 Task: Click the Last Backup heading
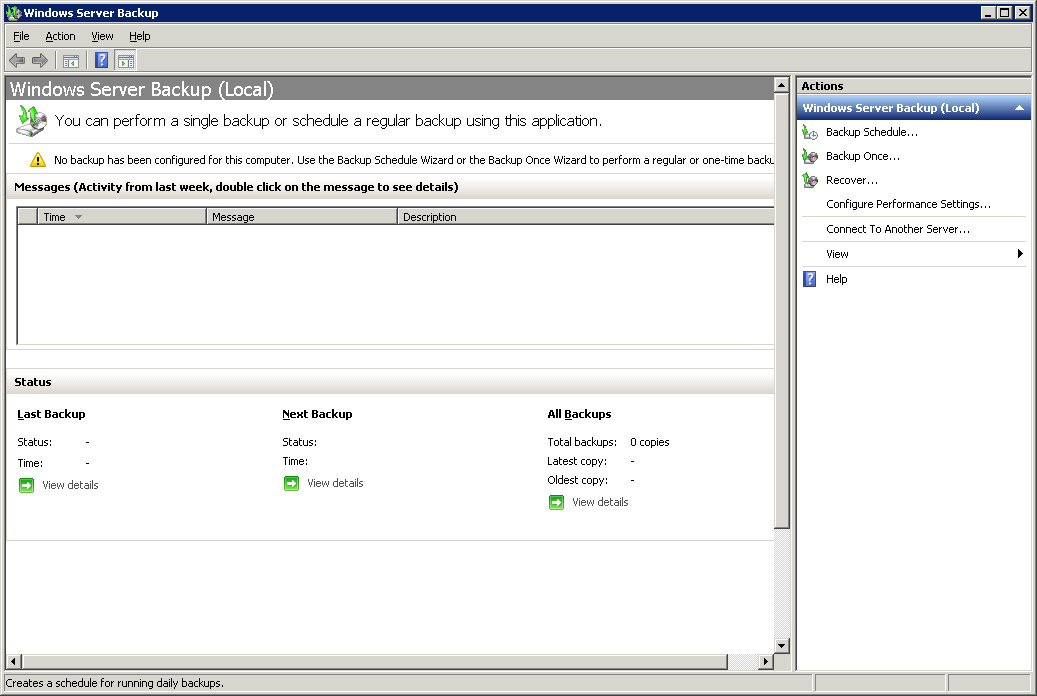(51, 414)
